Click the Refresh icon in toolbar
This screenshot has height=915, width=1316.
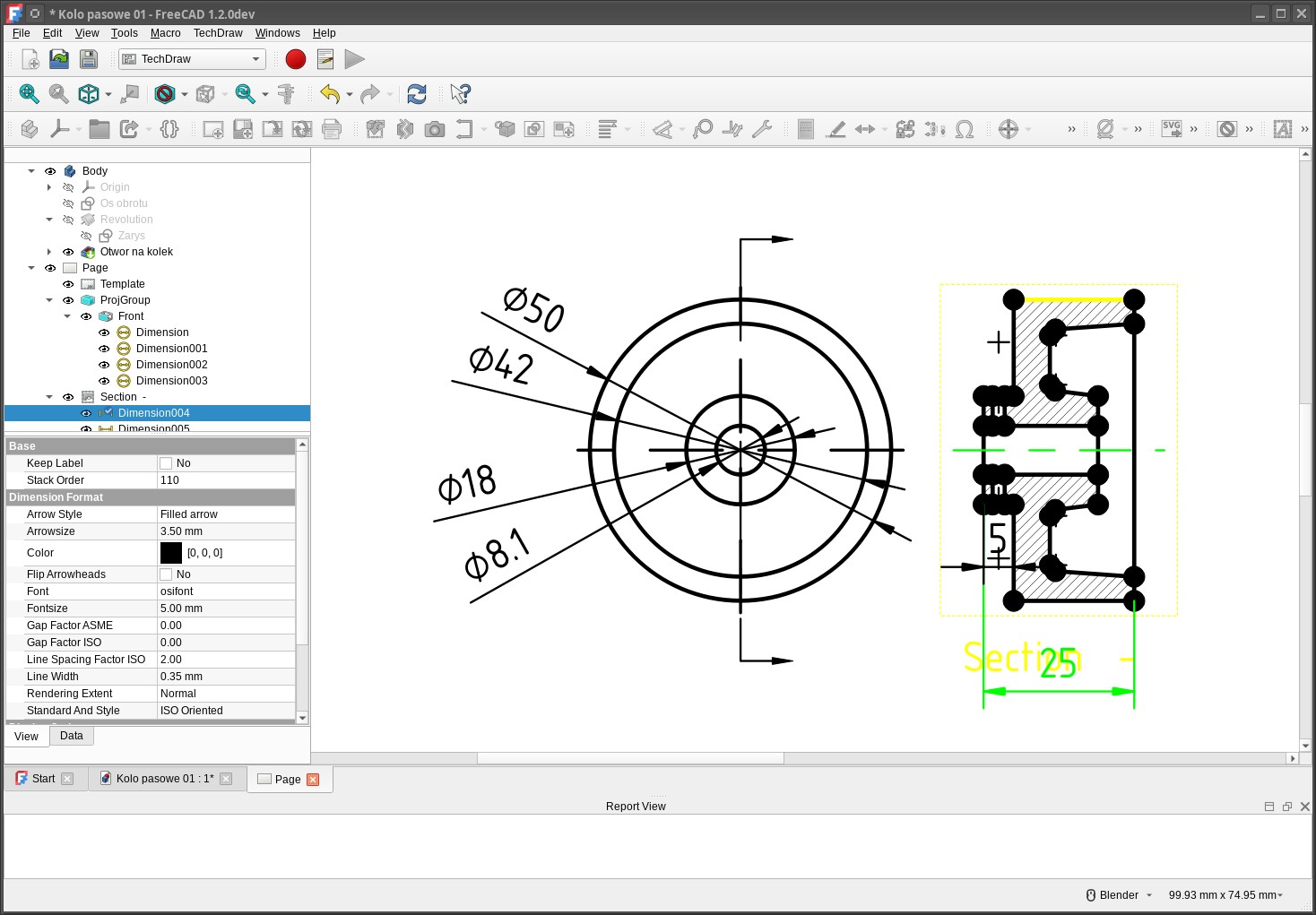[x=417, y=94]
